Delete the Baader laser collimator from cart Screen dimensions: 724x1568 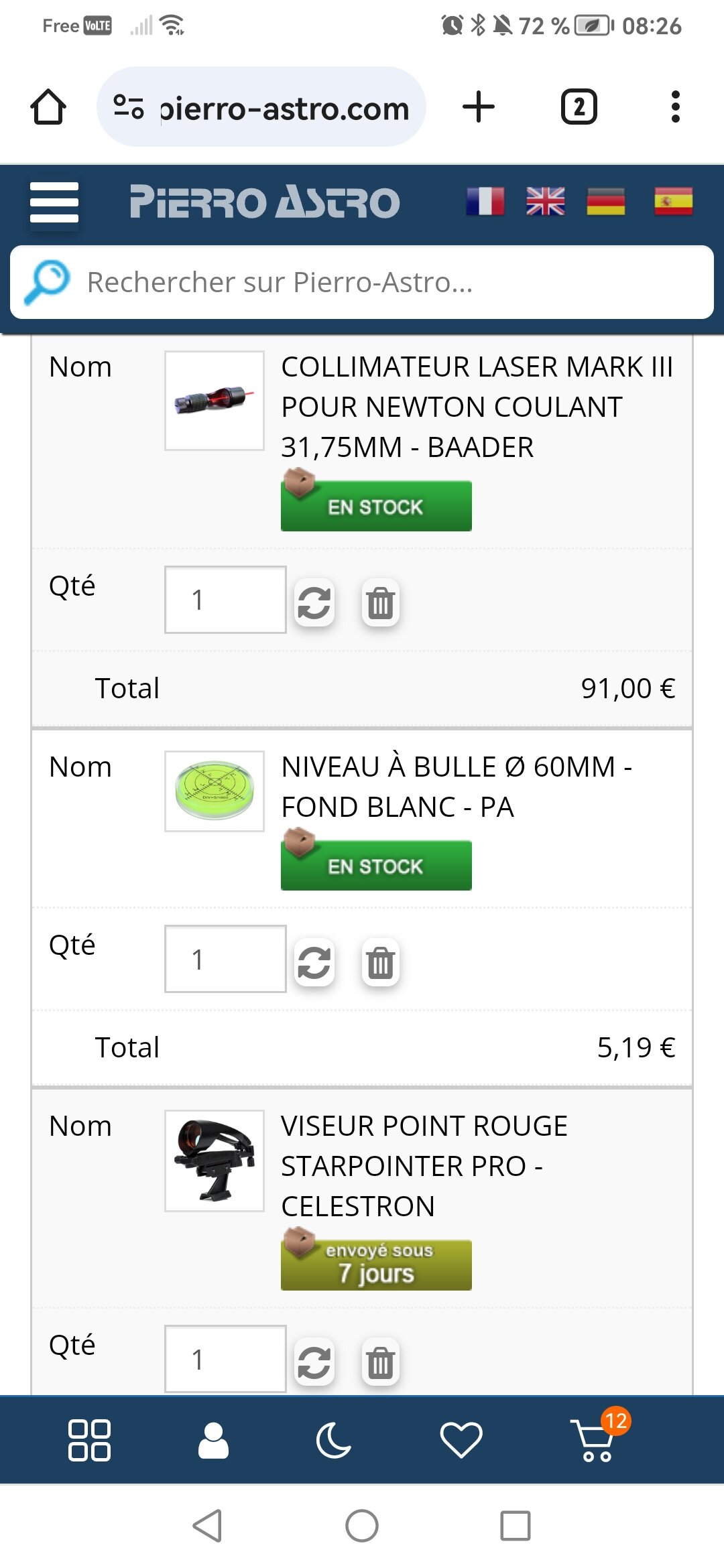tap(380, 602)
